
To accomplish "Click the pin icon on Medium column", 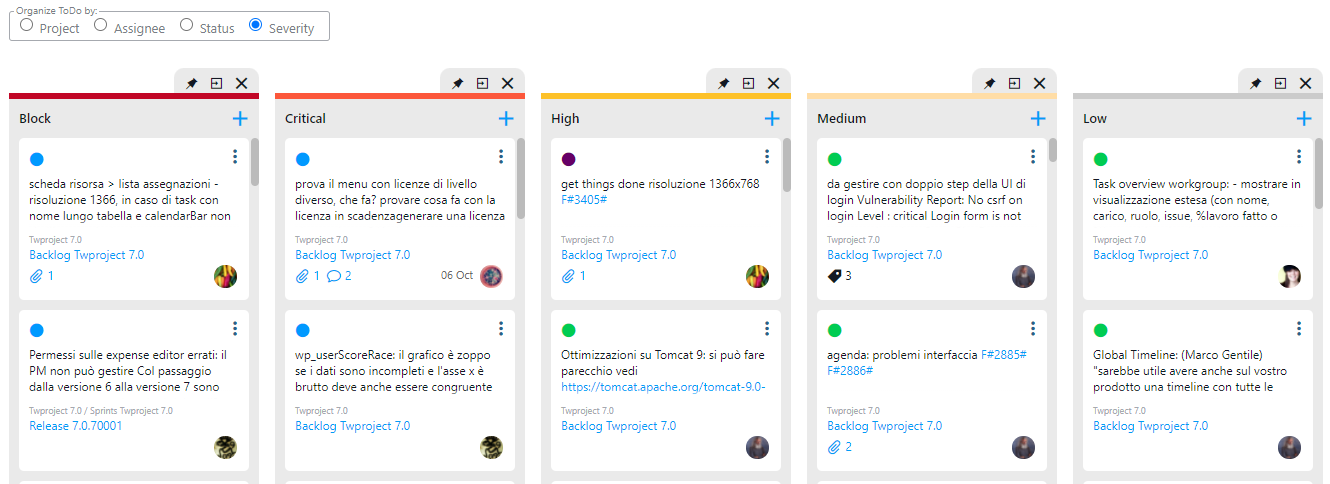I will coord(990,84).
